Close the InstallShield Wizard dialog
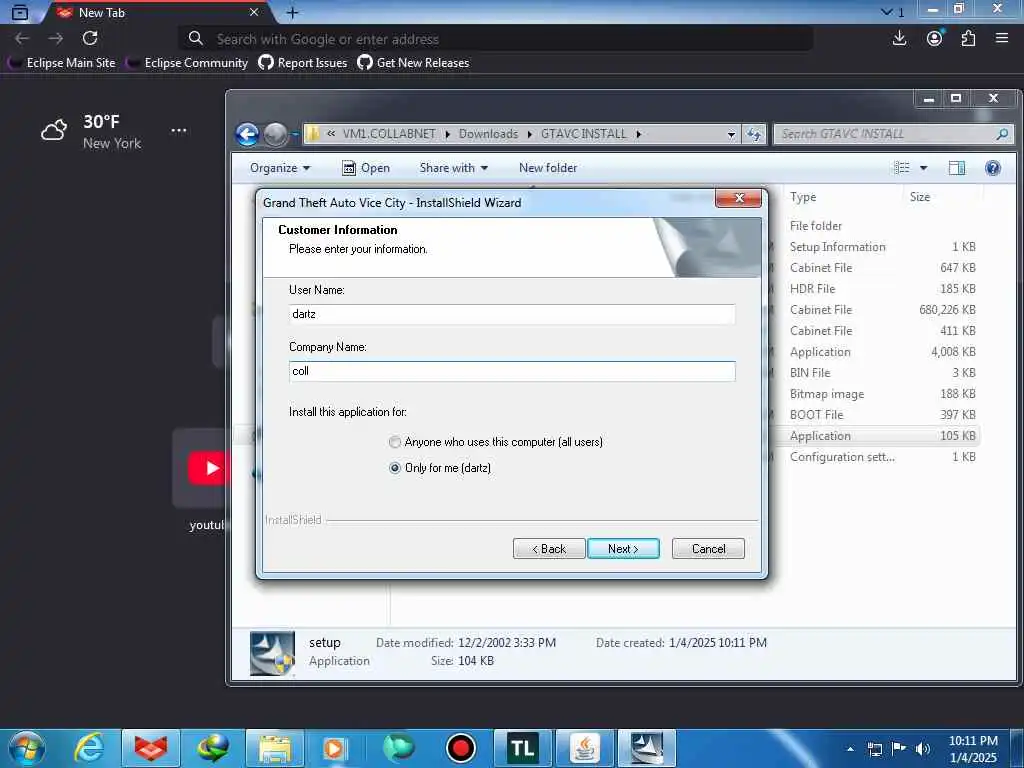Screen dimensions: 1024x768 739,198
